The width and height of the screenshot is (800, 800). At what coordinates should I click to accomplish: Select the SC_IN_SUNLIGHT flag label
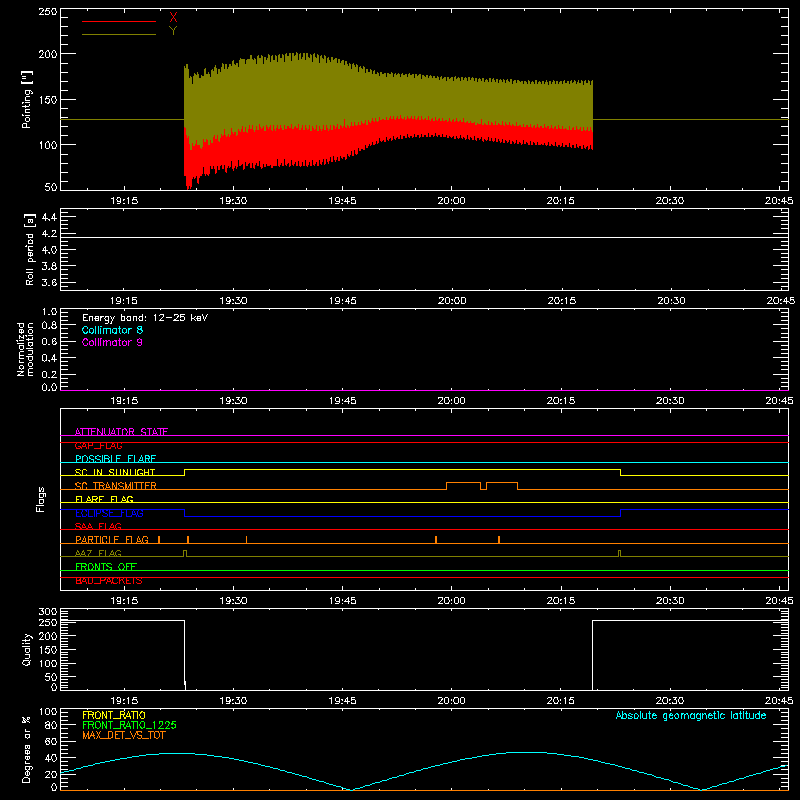115,472
